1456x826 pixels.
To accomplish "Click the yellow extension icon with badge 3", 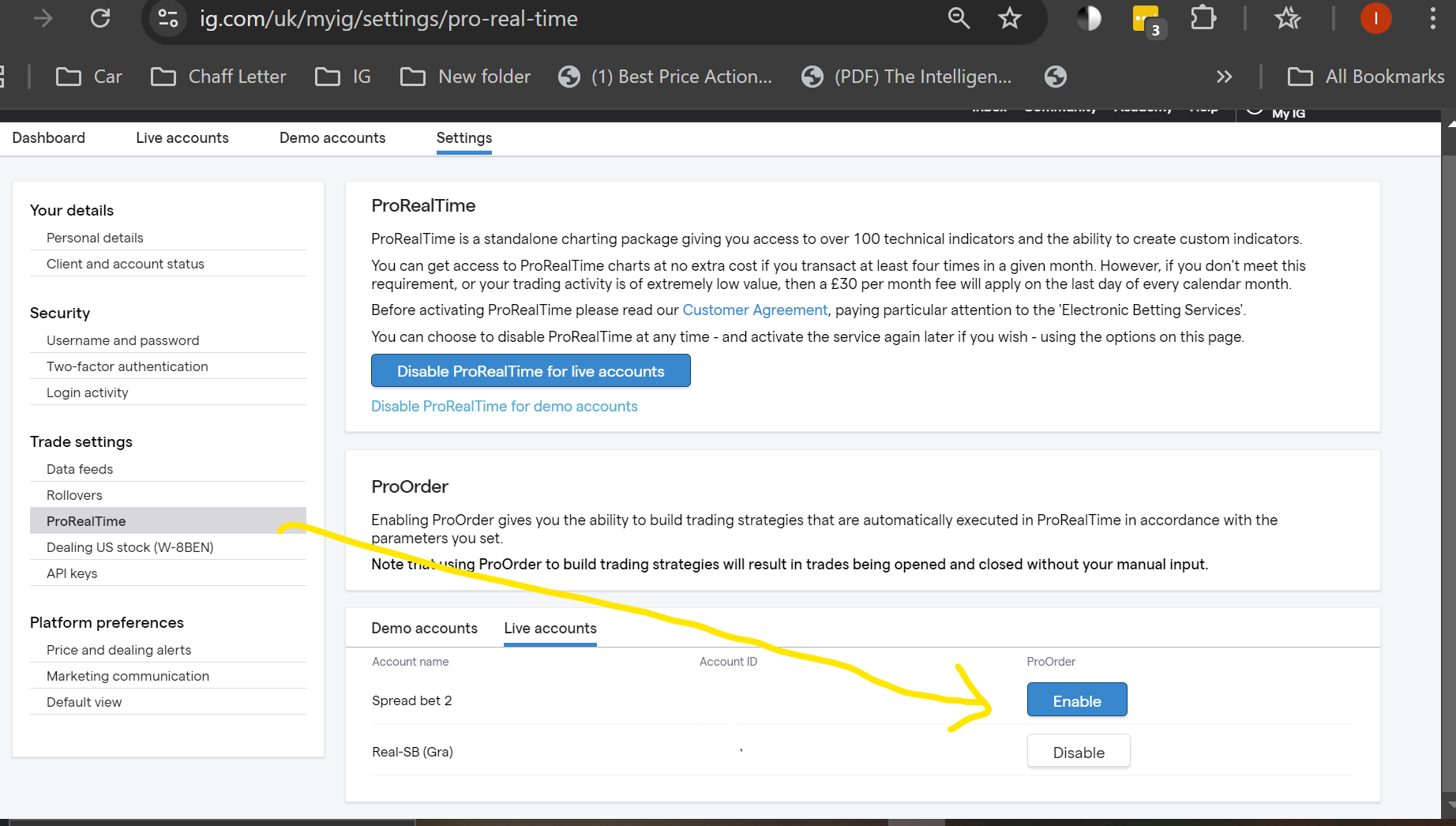I will [1146, 19].
